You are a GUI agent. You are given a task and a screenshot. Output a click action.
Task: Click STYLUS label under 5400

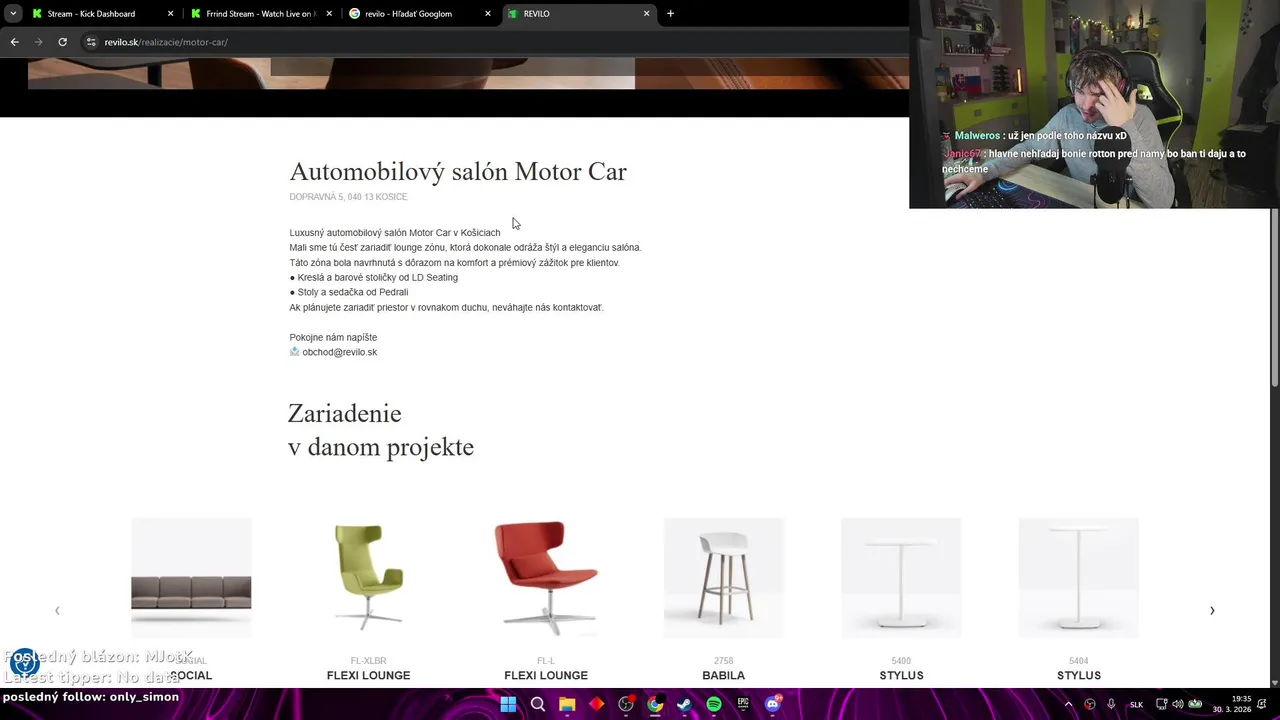click(x=901, y=675)
